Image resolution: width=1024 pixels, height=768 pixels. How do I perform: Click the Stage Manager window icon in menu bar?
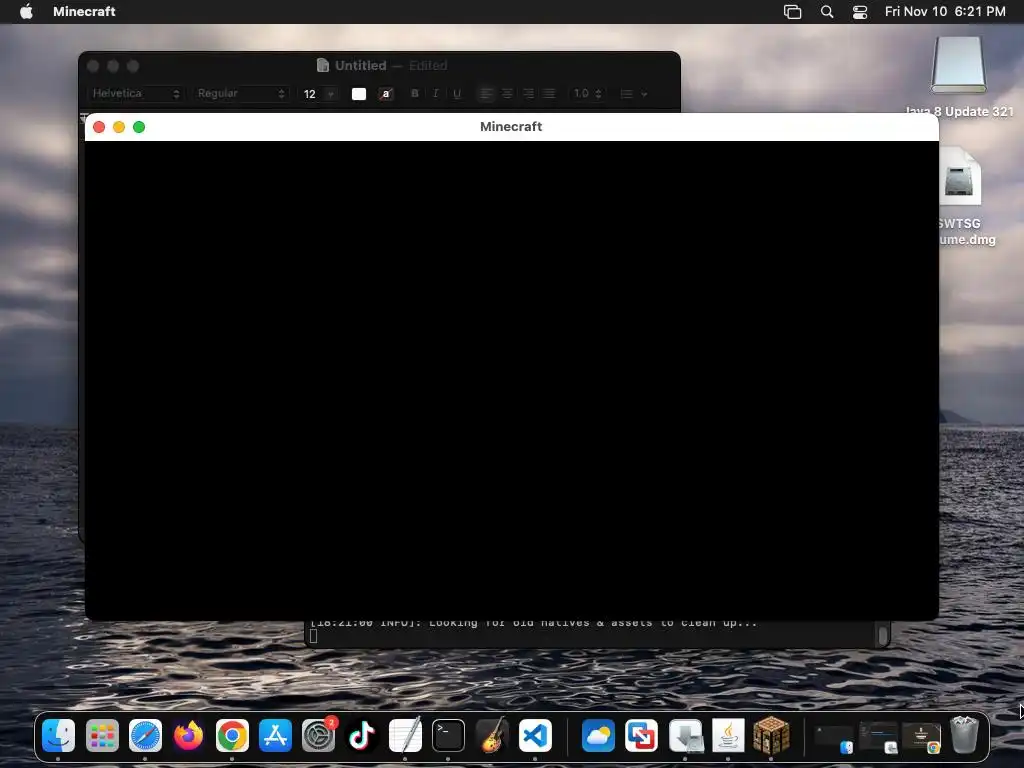(x=792, y=11)
